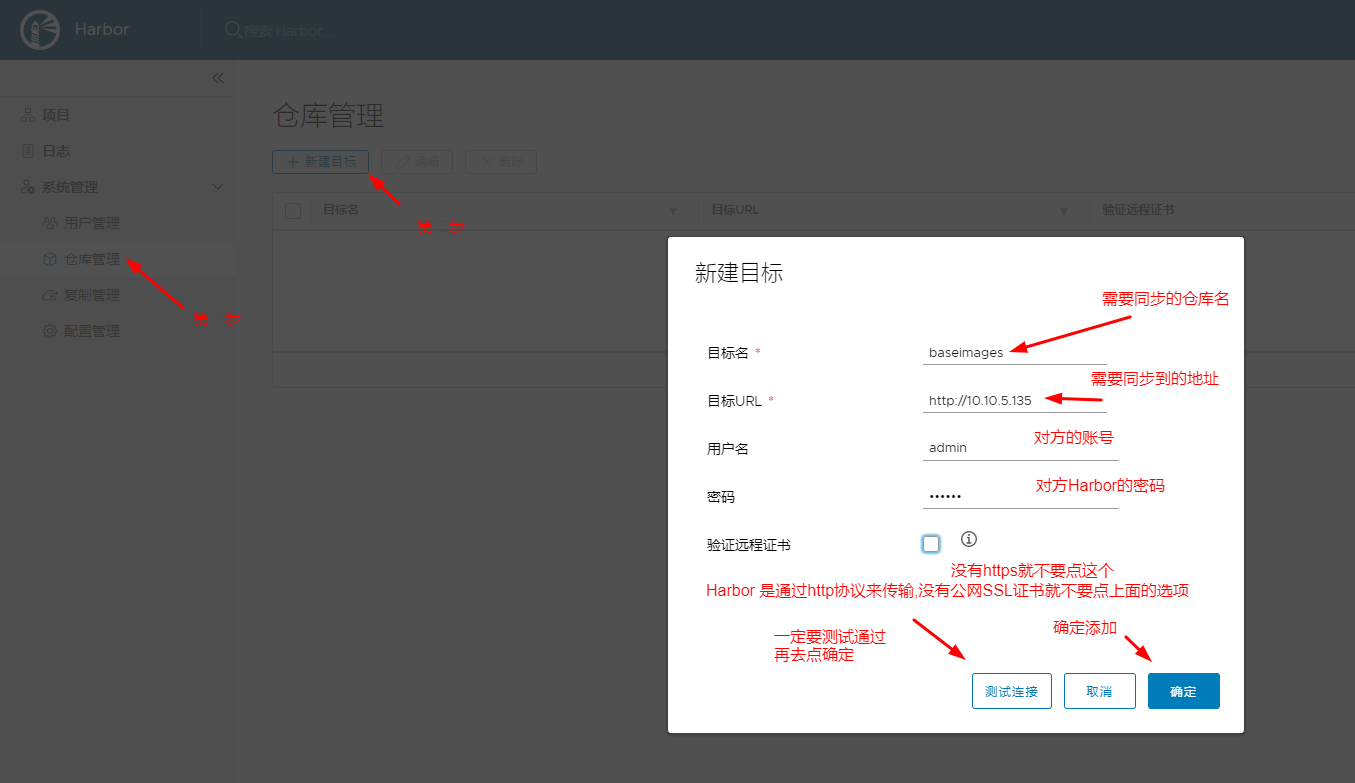
Task: Click the 目标URL input field
Action: (1015, 400)
